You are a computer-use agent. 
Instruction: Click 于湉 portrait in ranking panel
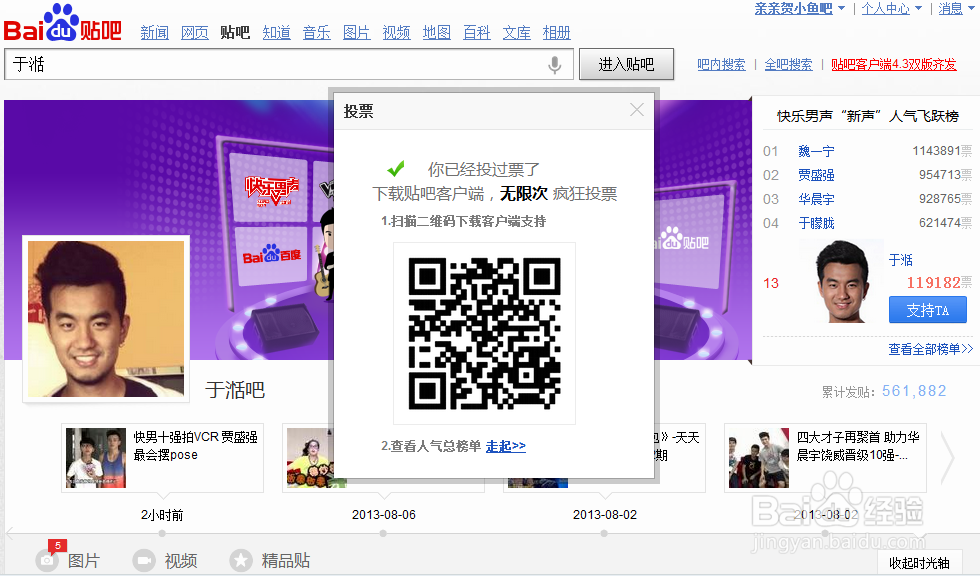[x=841, y=281]
